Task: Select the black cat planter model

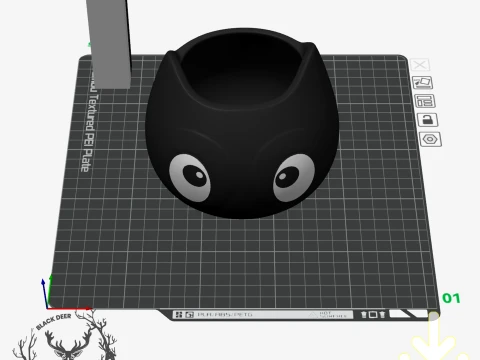Action: click(242, 123)
